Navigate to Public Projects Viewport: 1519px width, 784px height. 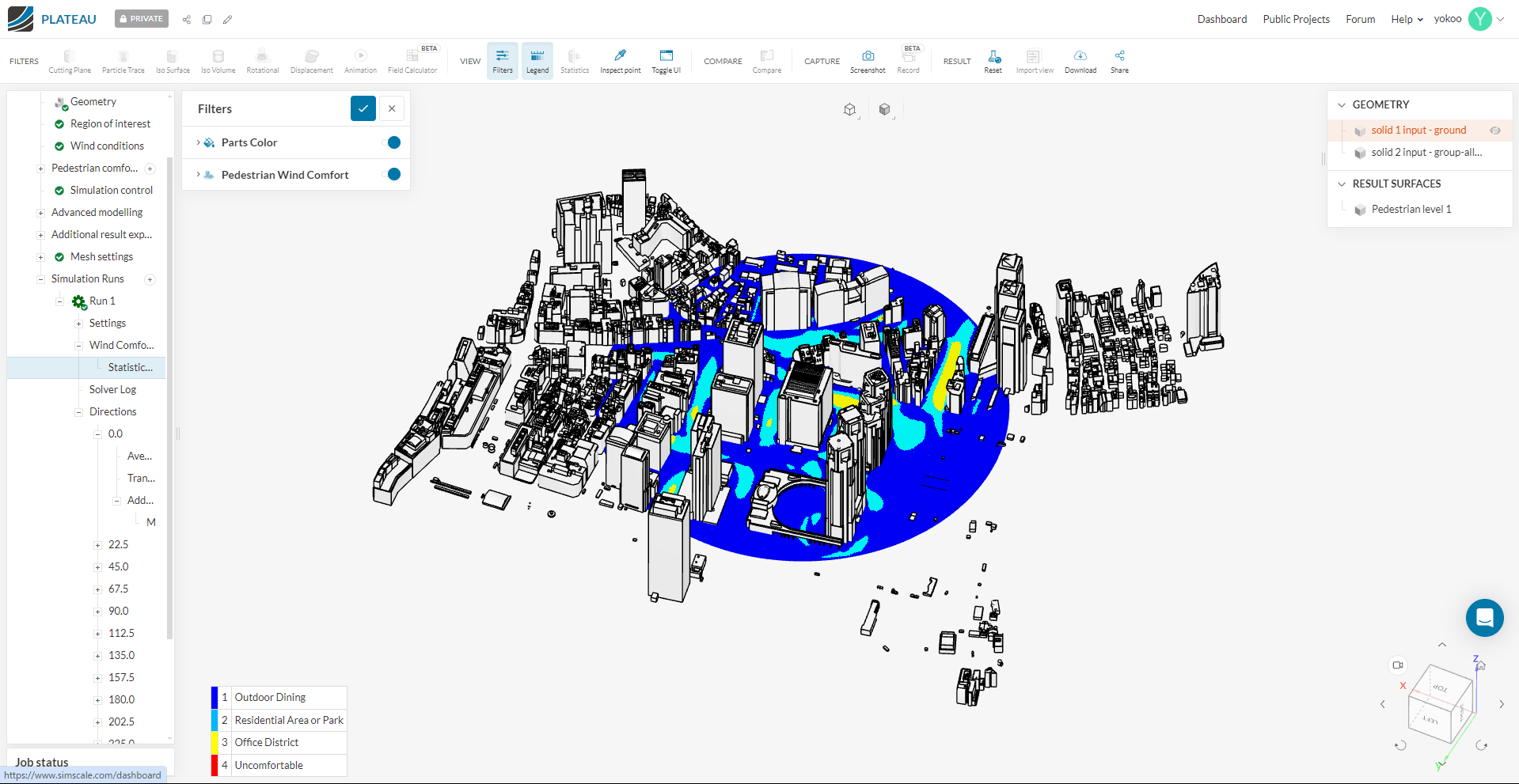(x=1296, y=19)
